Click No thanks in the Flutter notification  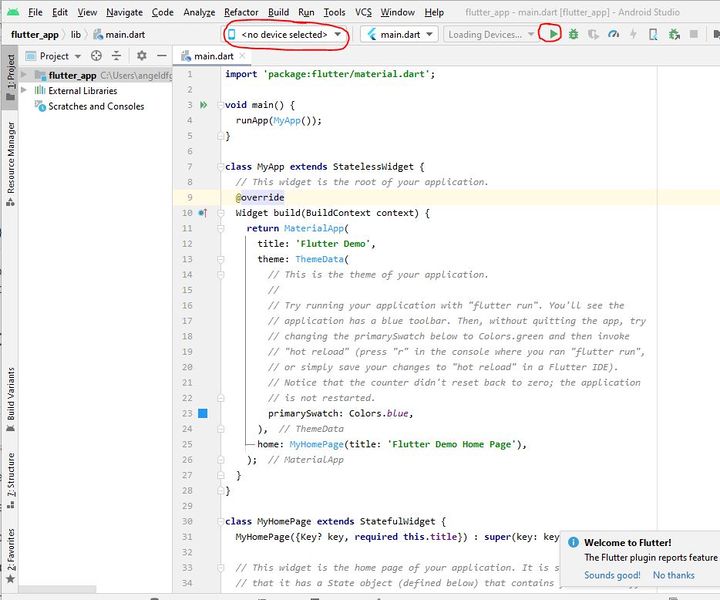coord(673,575)
